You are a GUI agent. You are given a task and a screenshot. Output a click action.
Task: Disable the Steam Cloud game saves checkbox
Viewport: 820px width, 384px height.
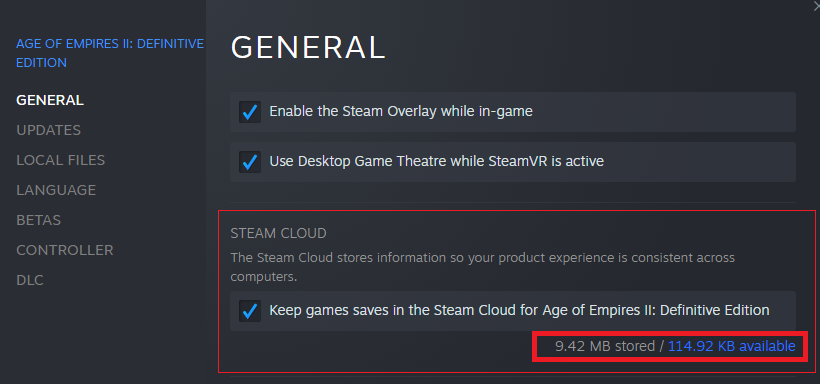coord(250,311)
